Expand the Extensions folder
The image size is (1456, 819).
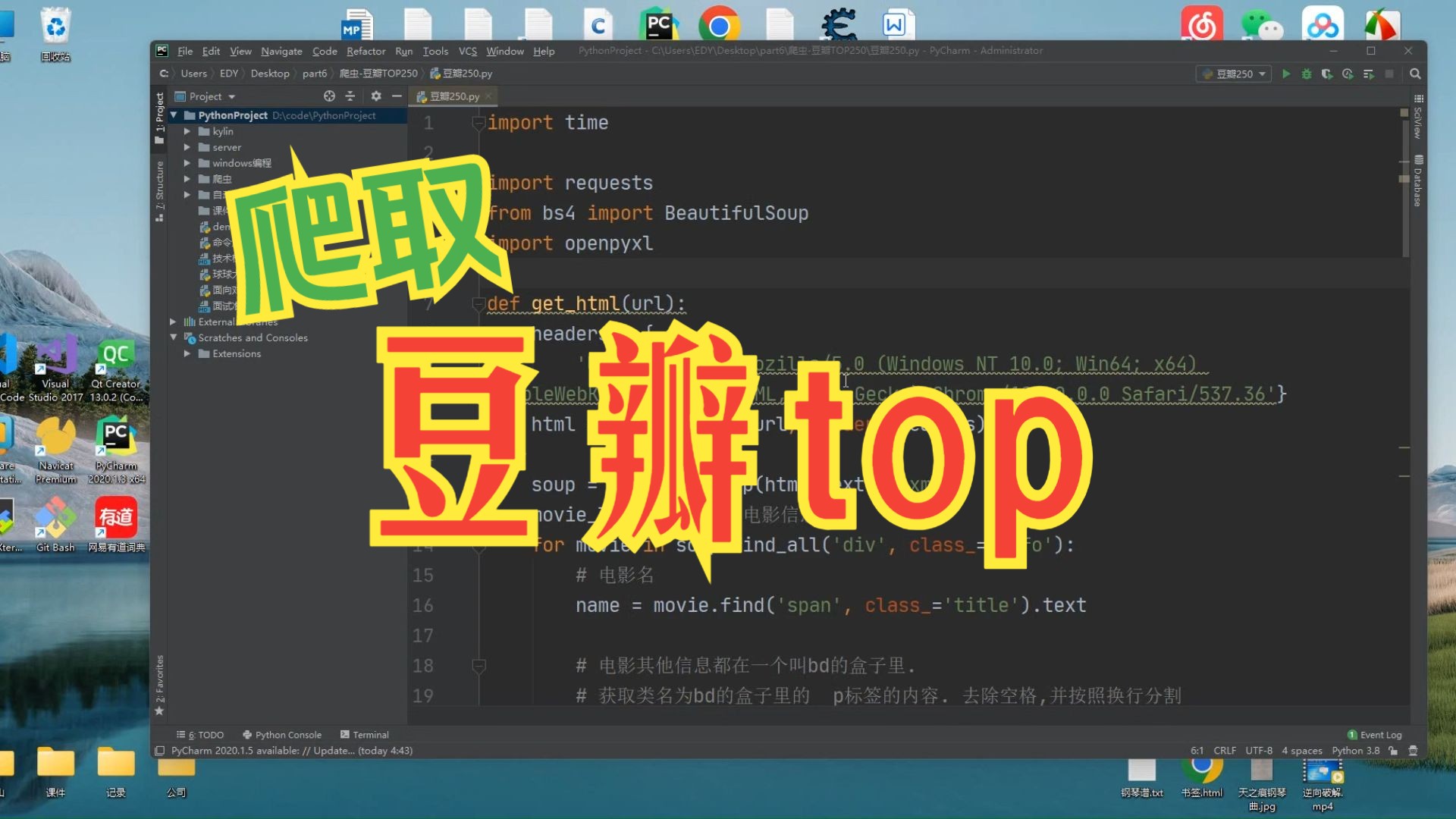tap(187, 353)
